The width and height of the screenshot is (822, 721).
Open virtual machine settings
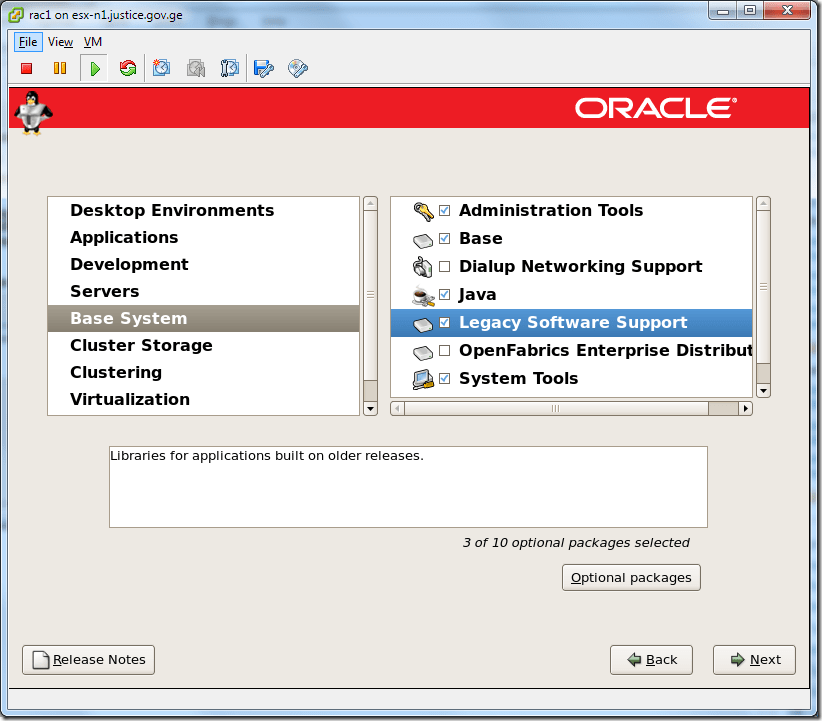click(264, 68)
